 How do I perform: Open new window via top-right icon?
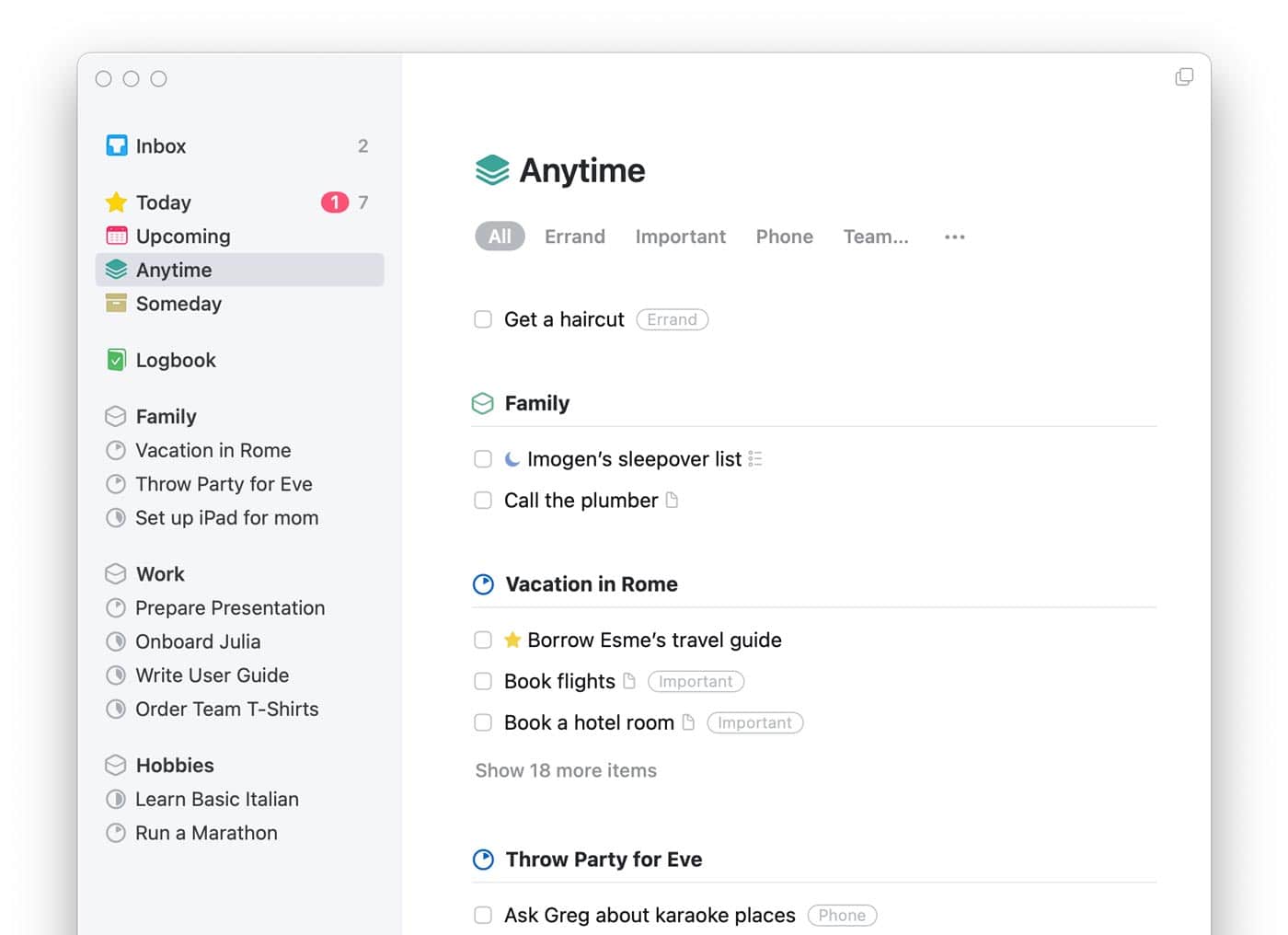pyautogui.click(x=1184, y=77)
